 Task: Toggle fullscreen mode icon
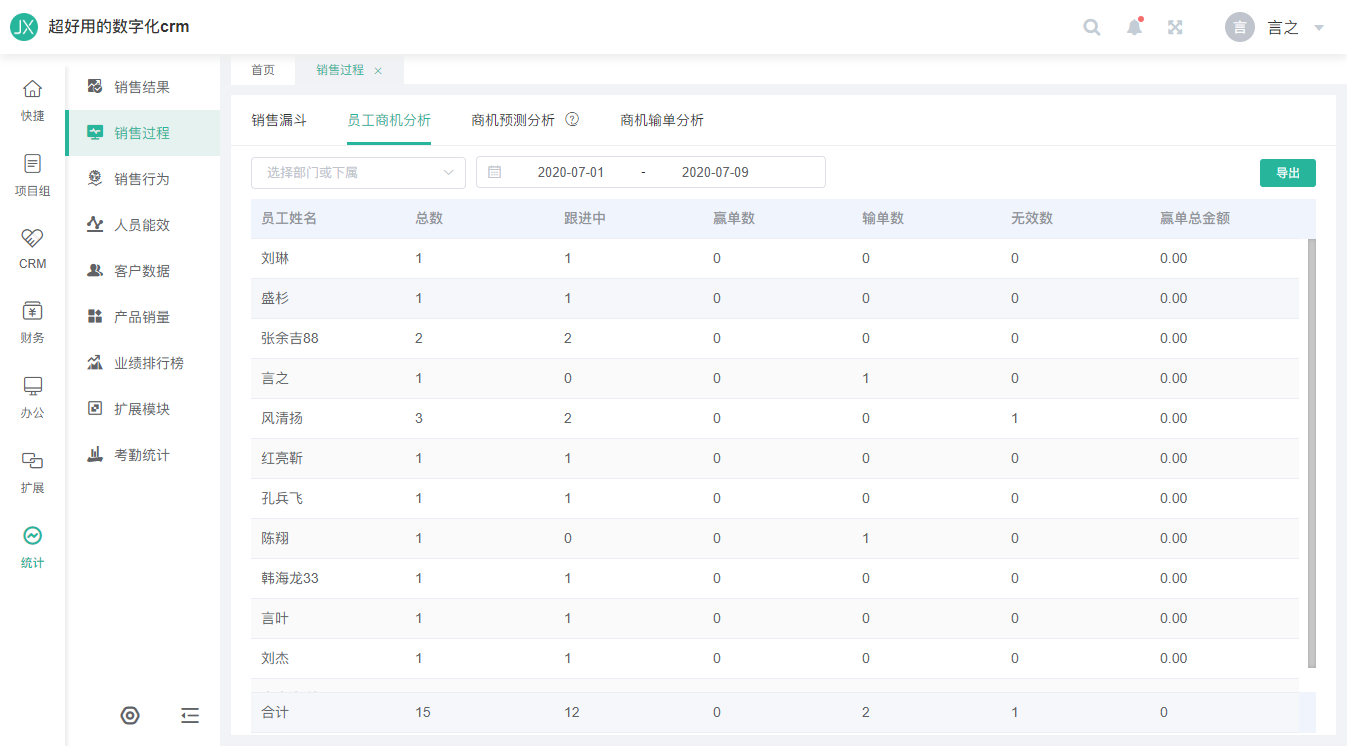tap(1176, 27)
